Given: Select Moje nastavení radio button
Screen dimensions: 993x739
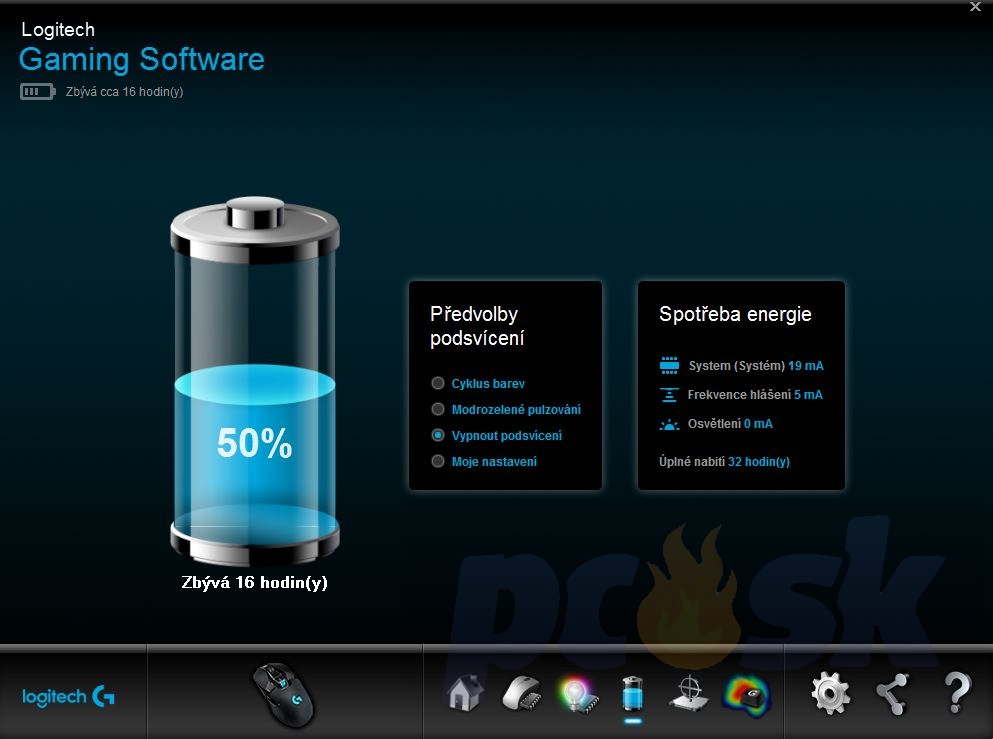Looking at the screenshot, I should 438,461.
